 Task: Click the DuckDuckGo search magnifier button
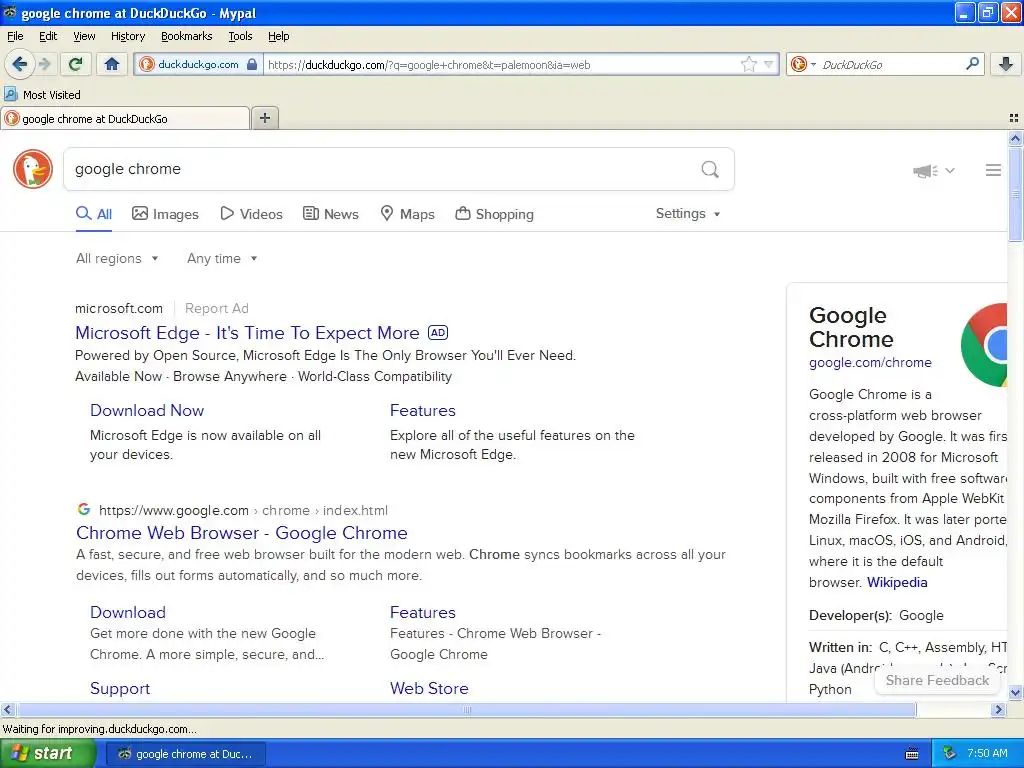pyautogui.click(x=710, y=169)
